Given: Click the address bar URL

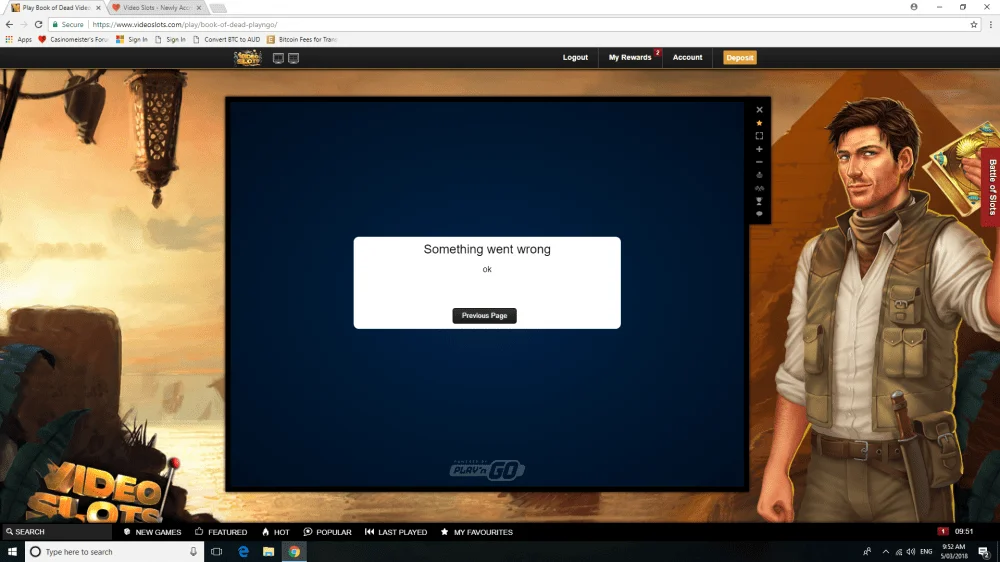Looking at the screenshot, I should pyautogui.click(x=184, y=24).
